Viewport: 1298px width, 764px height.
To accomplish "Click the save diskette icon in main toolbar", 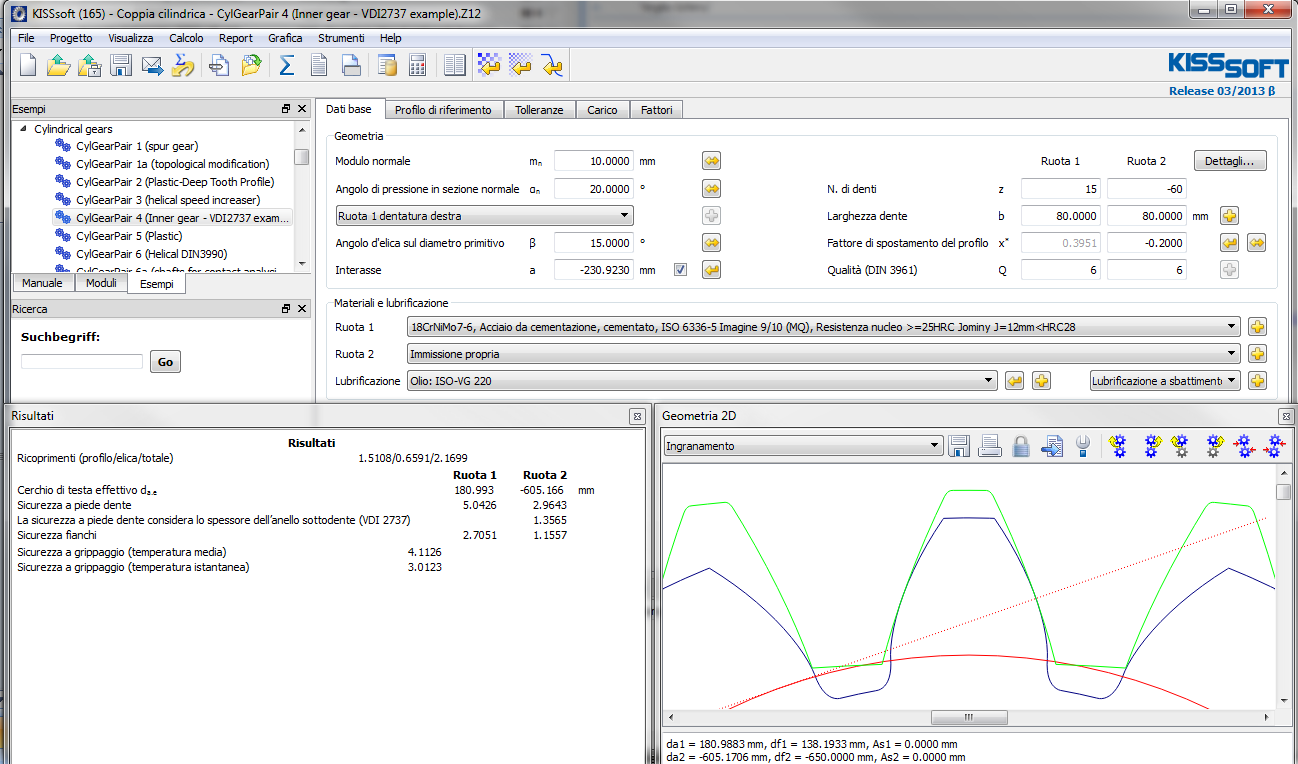I will (x=121, y=66).
